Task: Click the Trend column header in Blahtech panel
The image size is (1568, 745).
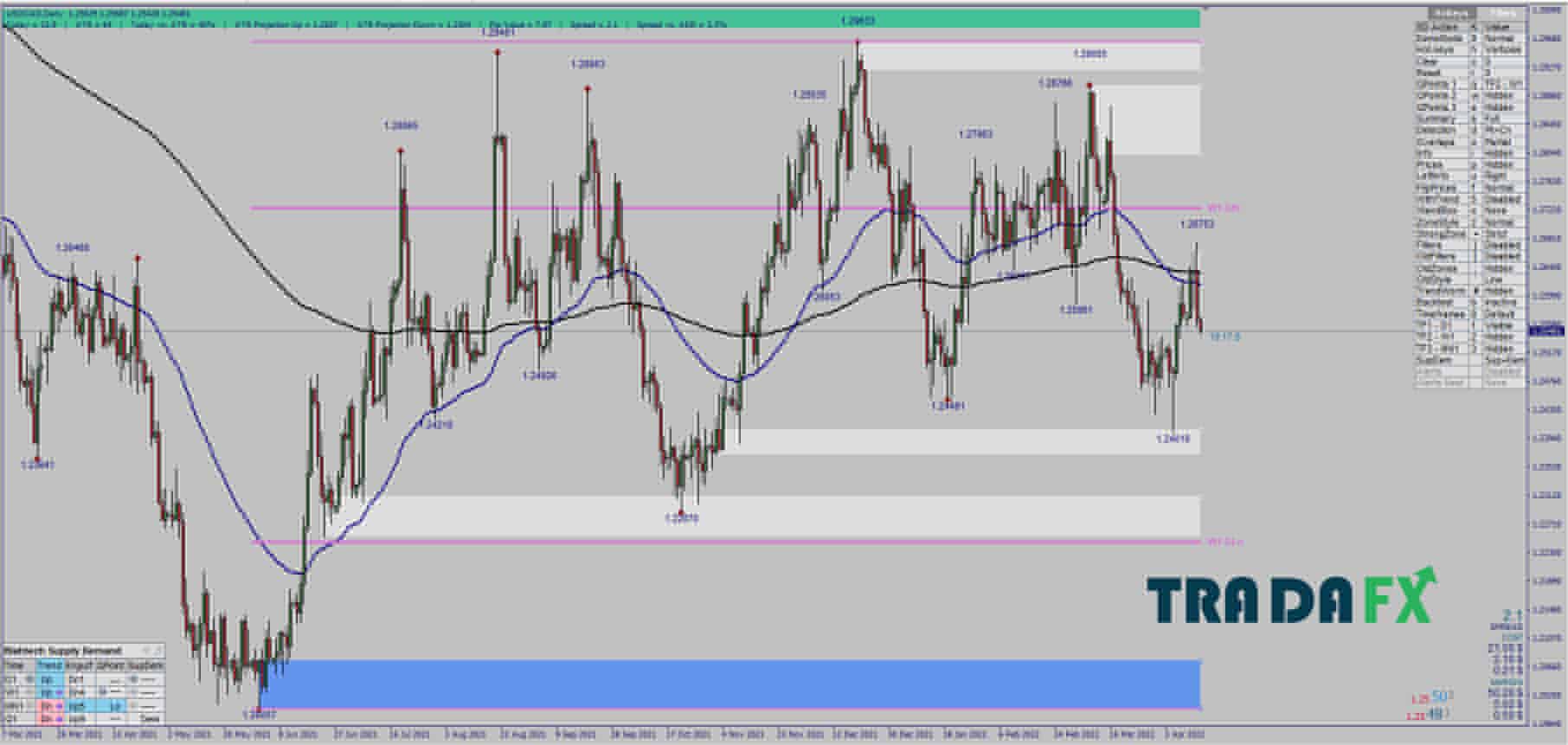Action: [50, 665]
